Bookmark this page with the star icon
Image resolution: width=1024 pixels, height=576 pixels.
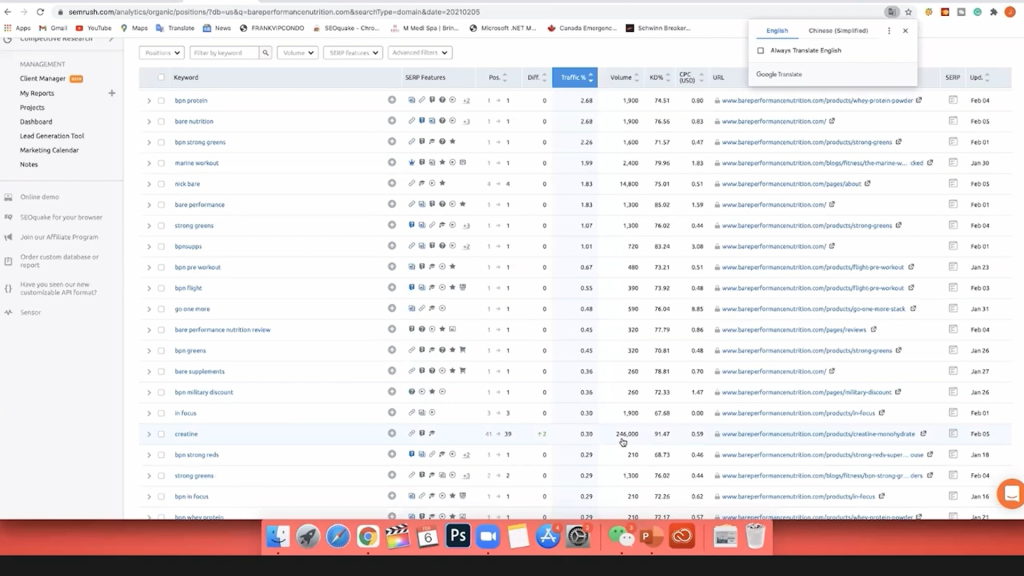click(908, 12)
